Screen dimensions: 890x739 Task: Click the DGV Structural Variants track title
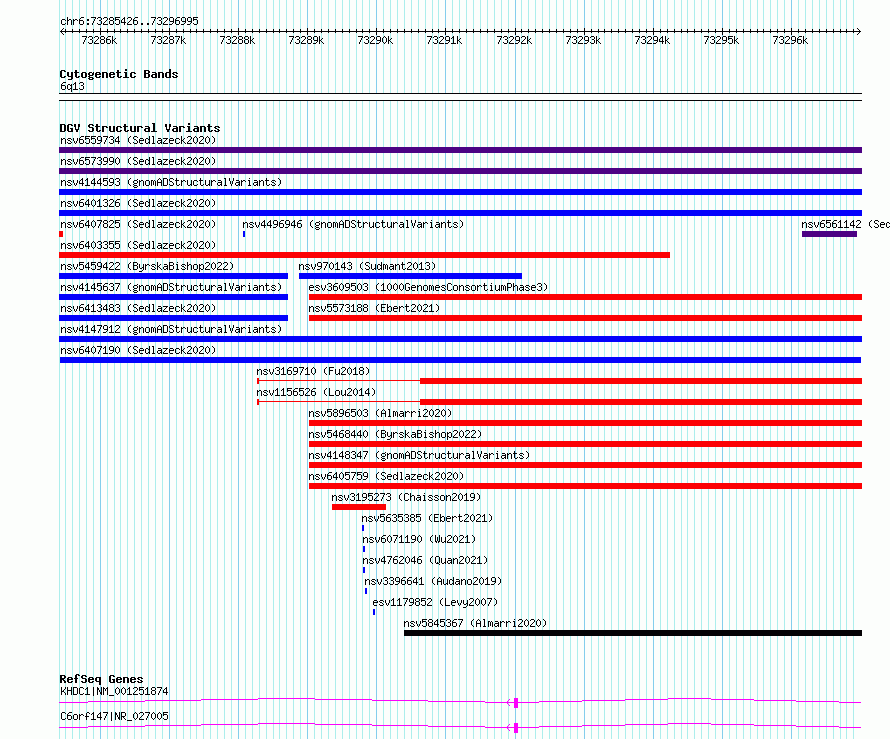[140, 128]
